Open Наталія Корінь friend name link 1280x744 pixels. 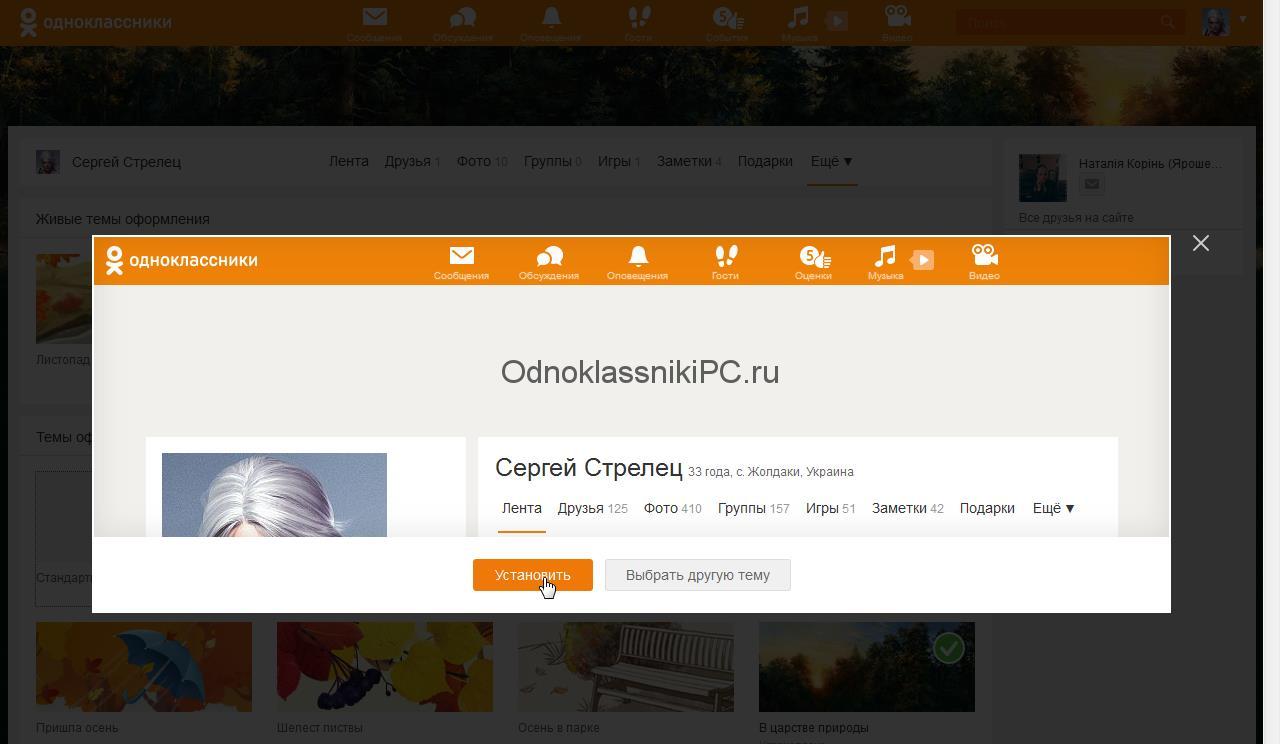click(1150, 163)
